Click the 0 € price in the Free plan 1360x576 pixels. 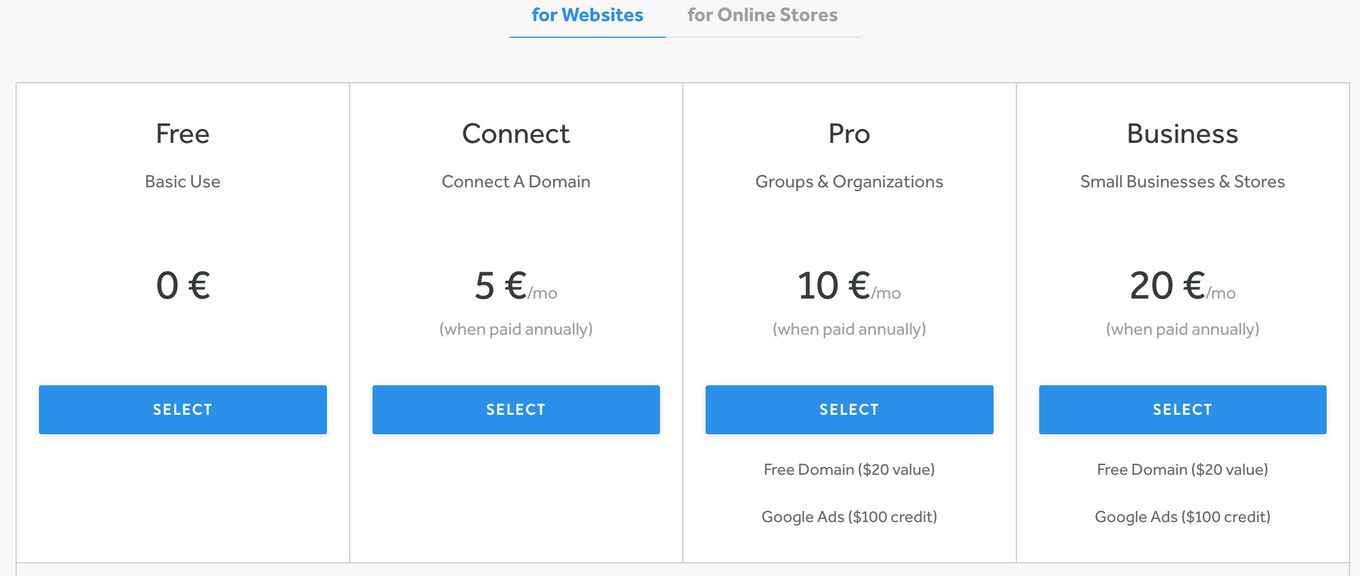pyautogui.click(x=183, y=286)
